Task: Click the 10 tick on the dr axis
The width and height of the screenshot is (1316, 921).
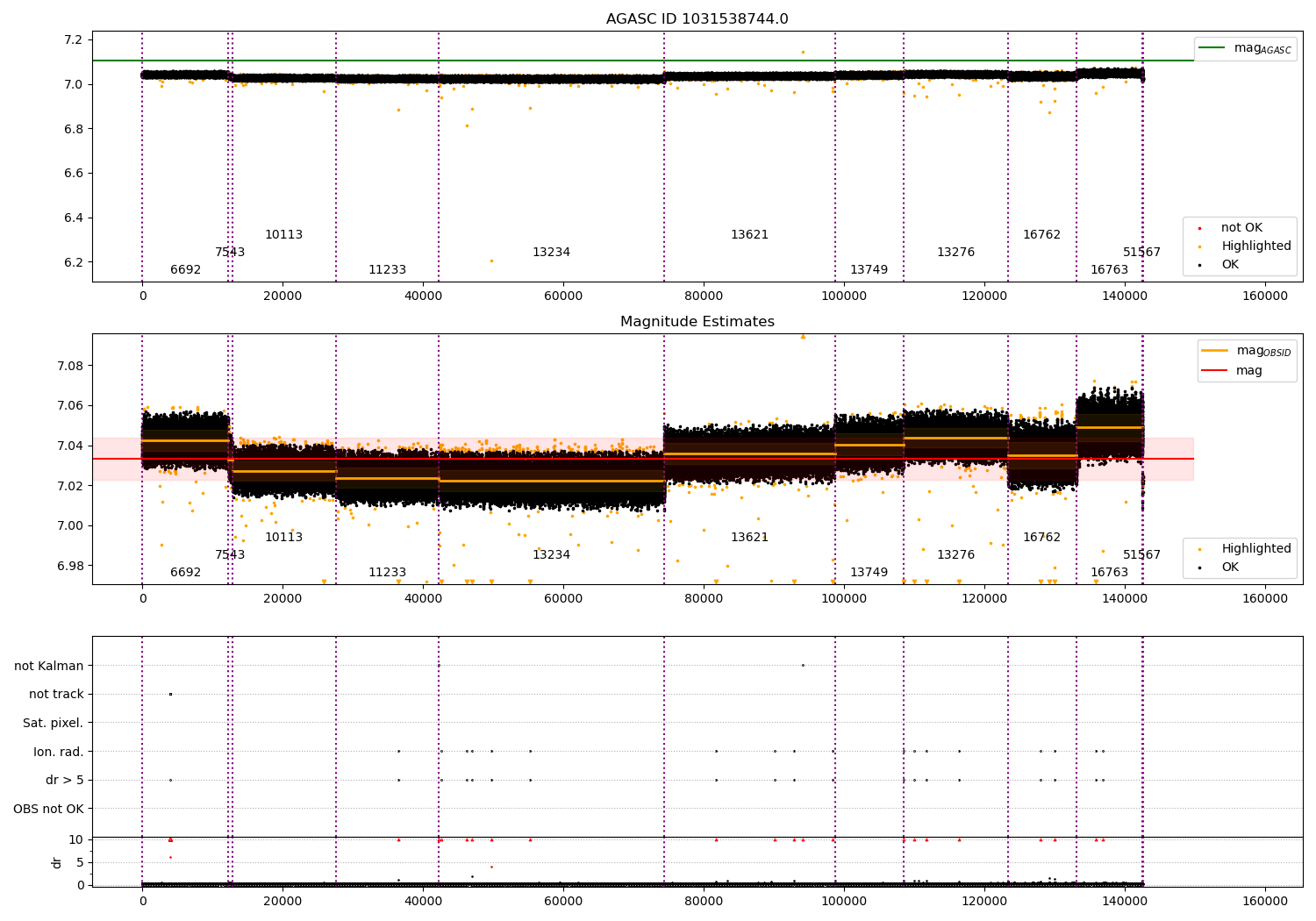Action: 76,839
